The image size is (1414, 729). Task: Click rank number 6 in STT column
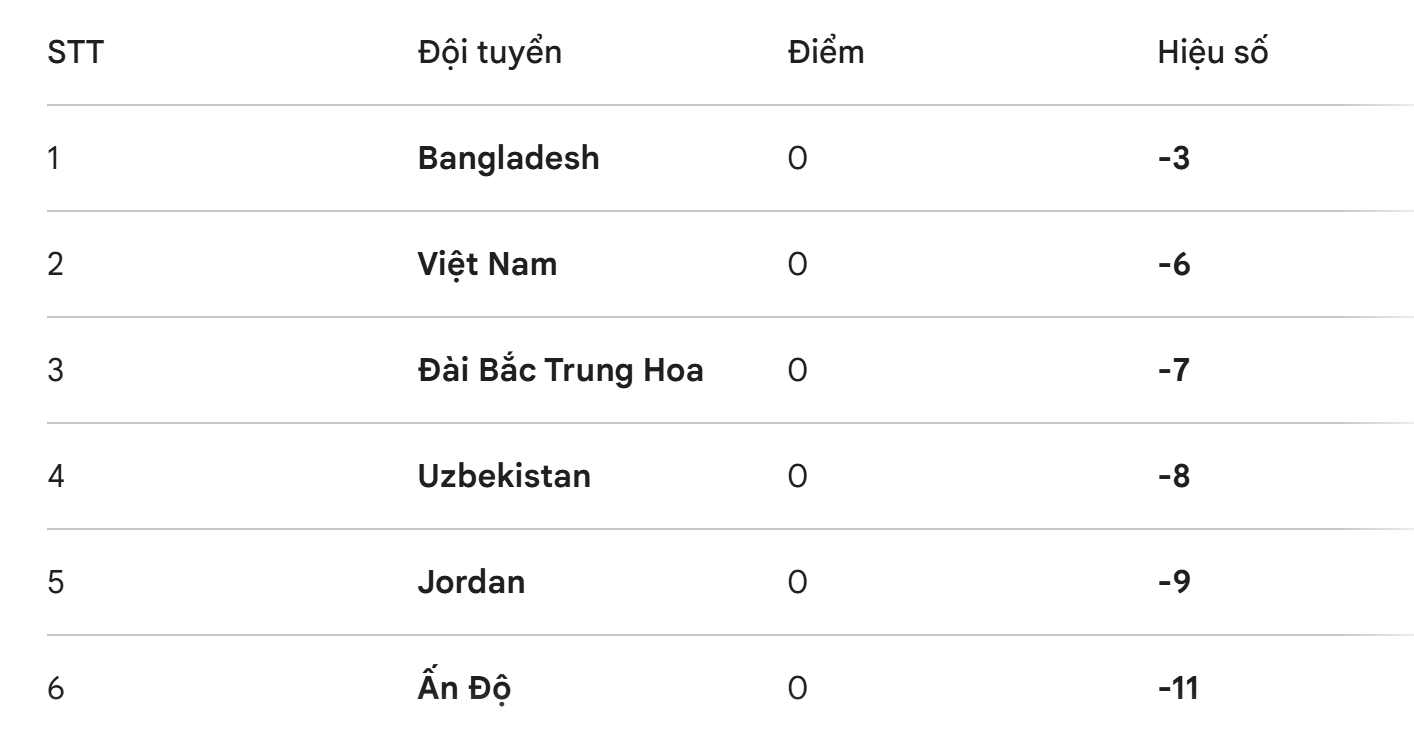(x=56, y=688)
